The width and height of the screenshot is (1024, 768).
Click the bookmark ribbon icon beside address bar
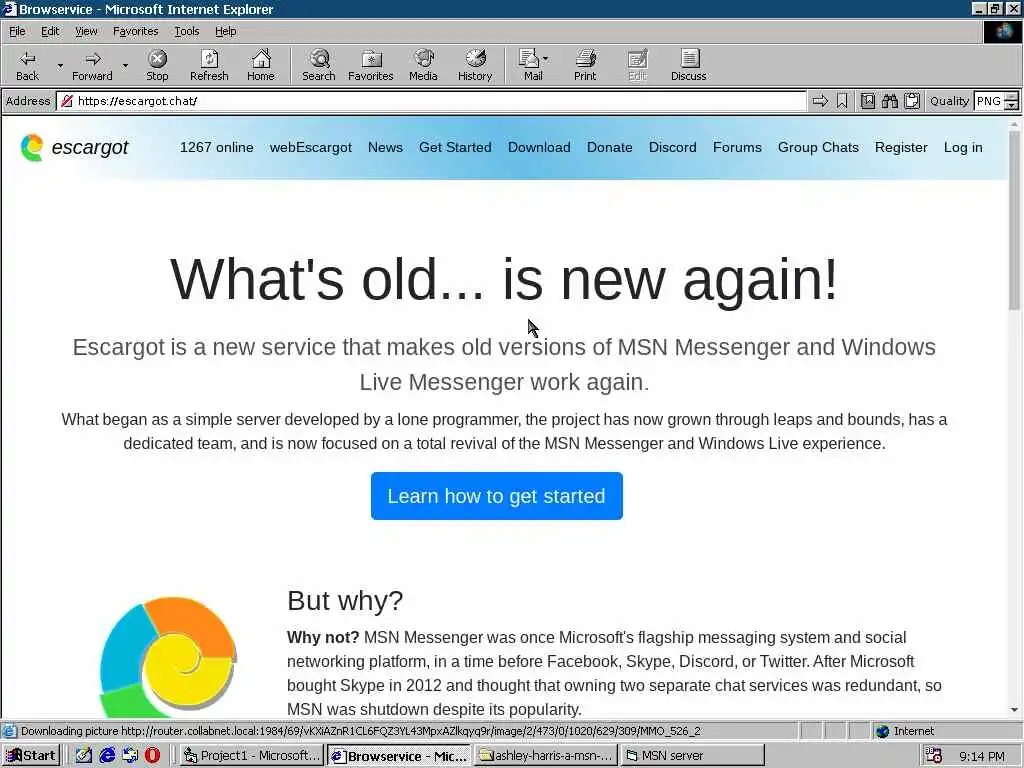coord(842,101)
